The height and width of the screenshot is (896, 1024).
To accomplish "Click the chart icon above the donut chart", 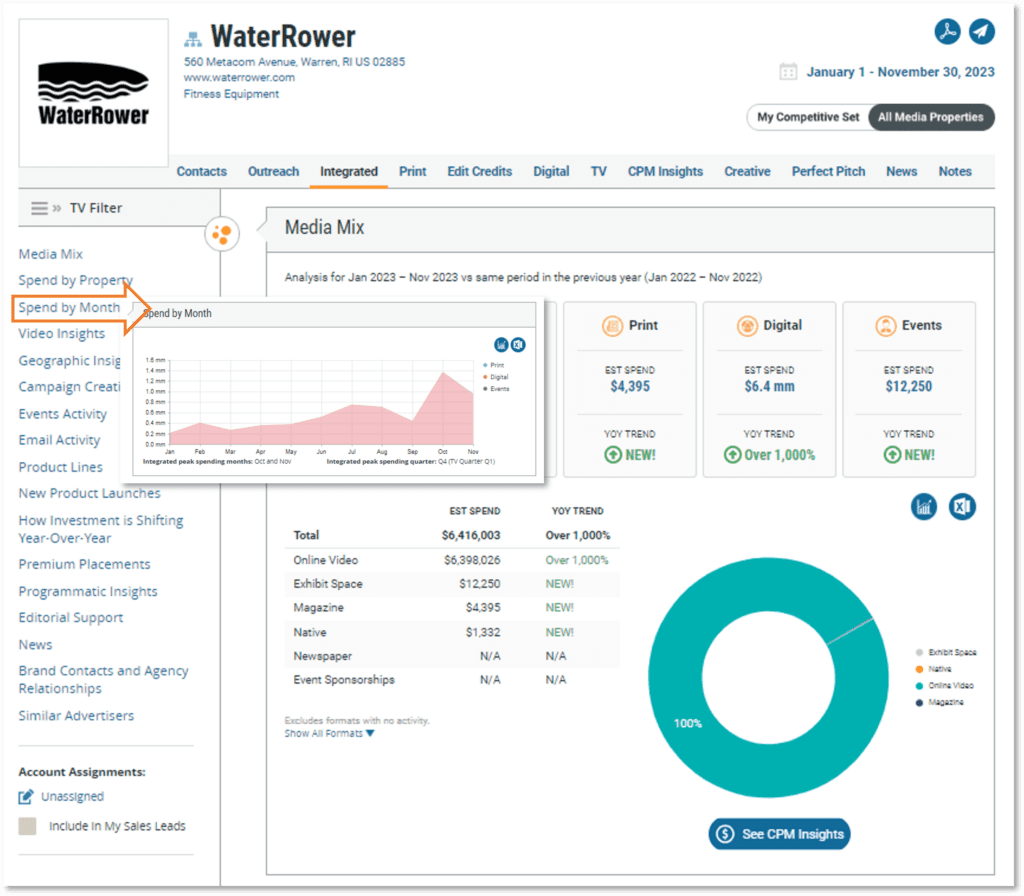I will click(924, 507).
